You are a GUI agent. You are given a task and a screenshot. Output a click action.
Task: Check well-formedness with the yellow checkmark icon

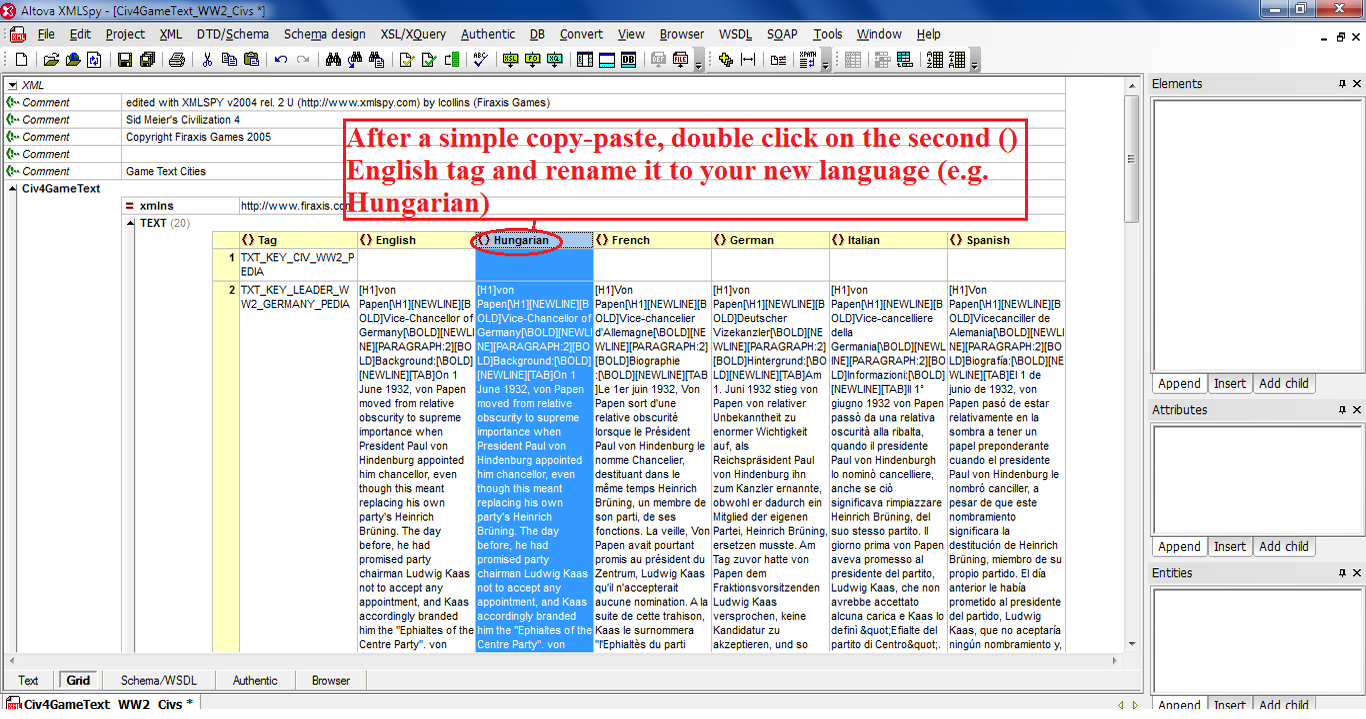coord(407,60)
